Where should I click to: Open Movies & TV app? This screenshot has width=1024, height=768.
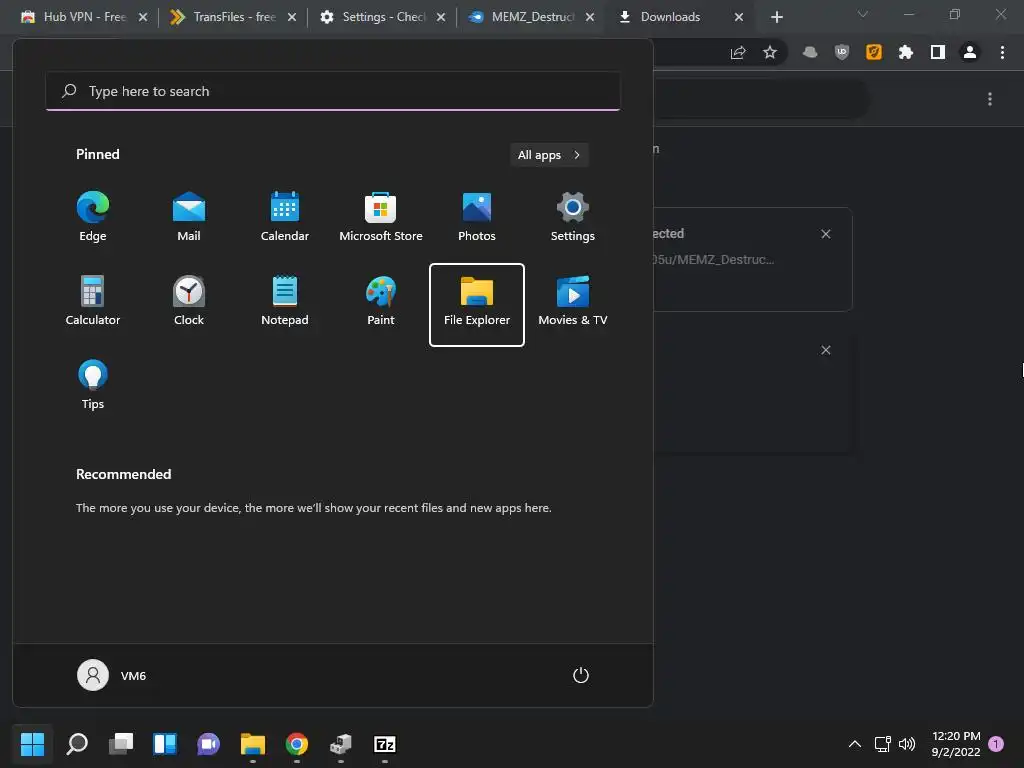(x=573, y=301)
